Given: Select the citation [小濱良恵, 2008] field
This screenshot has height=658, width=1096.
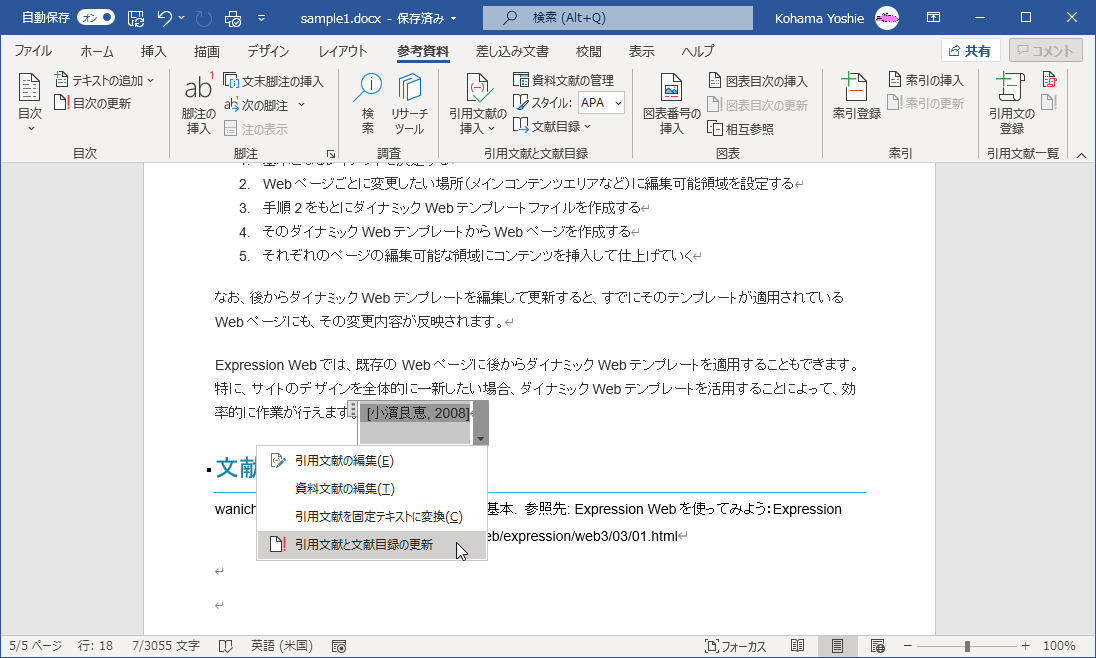Looking at the screenshot, I should click(x=417, y=413).
